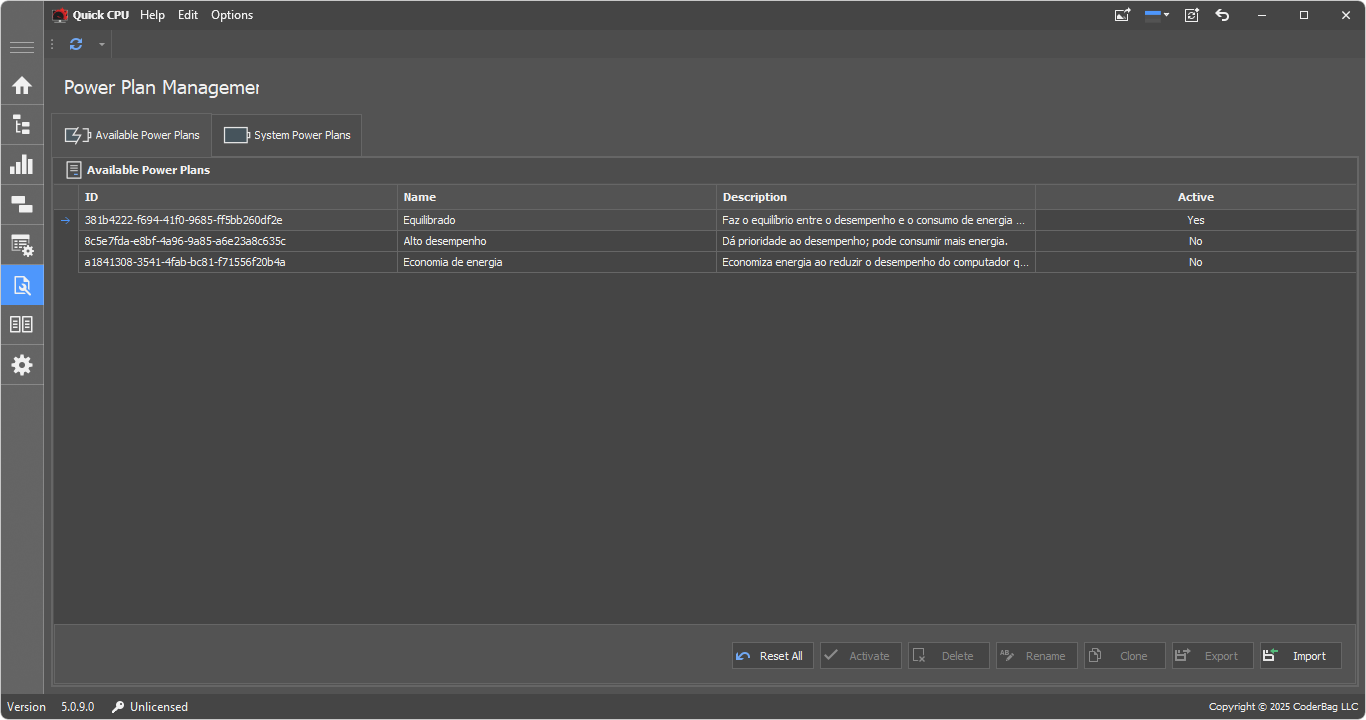Expand the dropdown arrow beside the refresh icon
1366x720 pixels.
pos(101,44)
